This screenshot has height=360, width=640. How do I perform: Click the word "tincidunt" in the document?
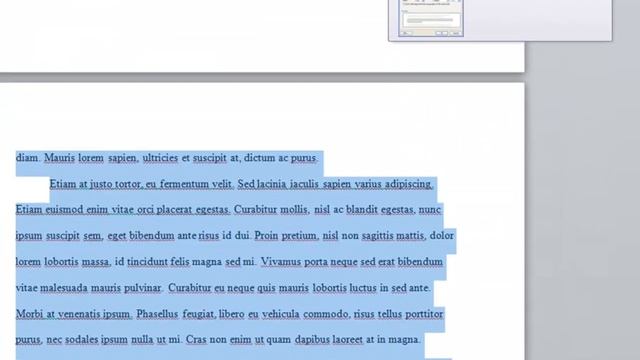pos(147,262)
